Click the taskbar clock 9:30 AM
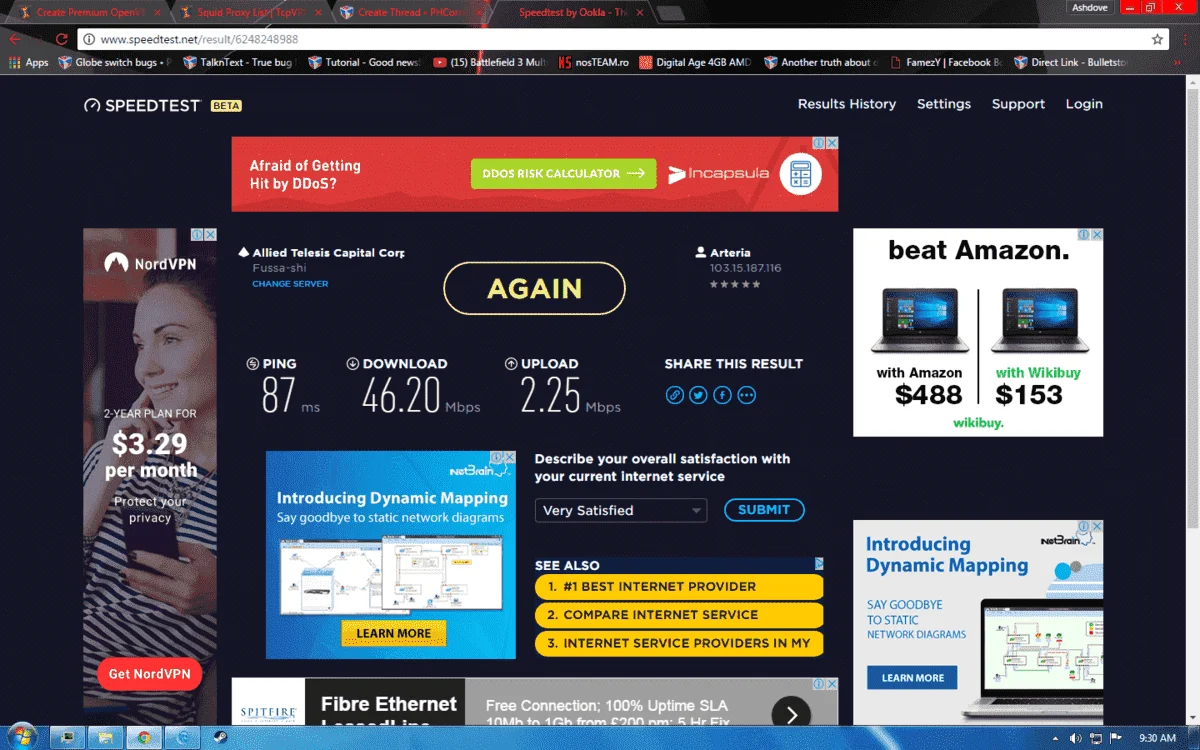1200x750 pixels. pos(1157,738)
